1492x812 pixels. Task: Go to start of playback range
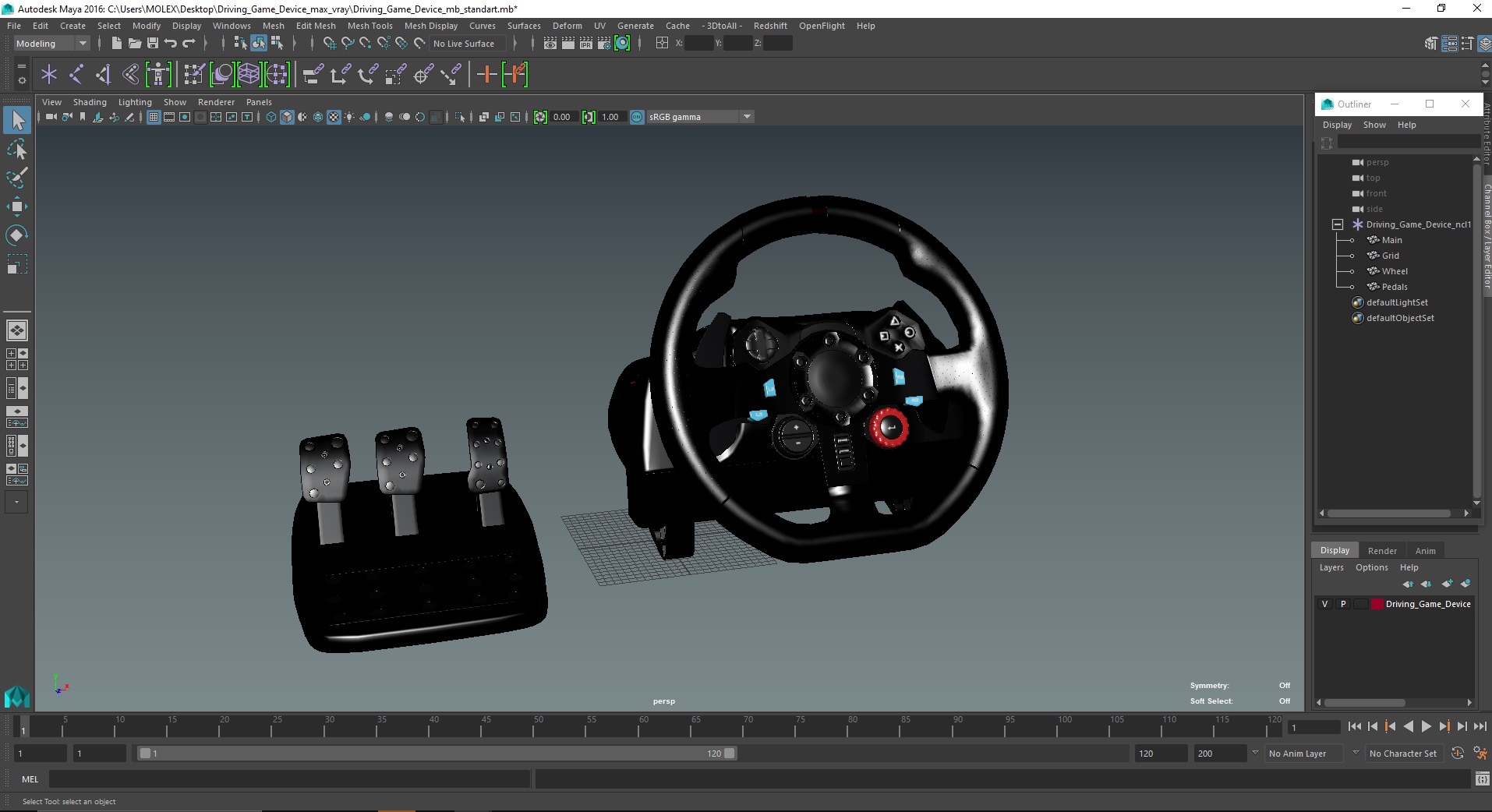click(x=1355, y=726)
